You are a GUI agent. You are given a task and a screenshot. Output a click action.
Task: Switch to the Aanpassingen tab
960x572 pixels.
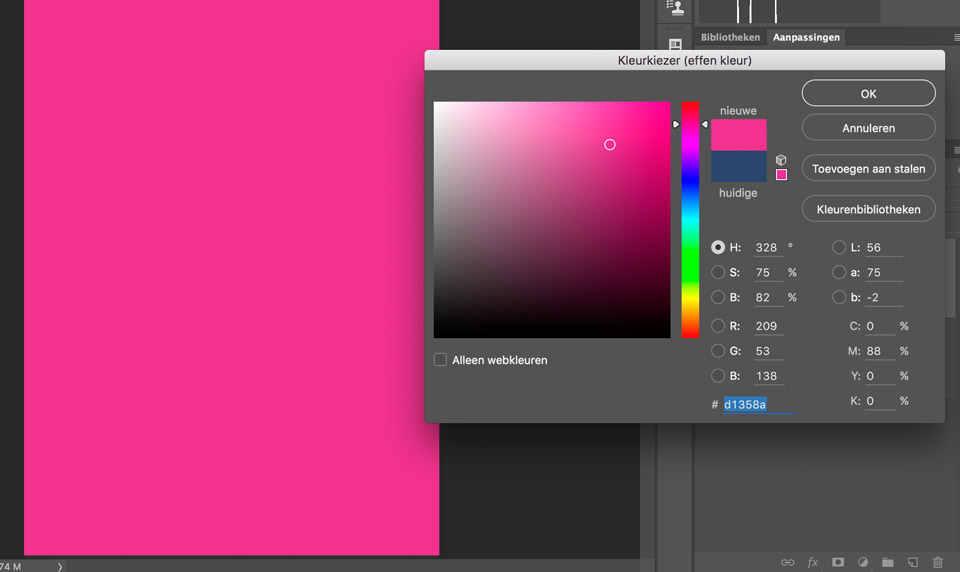point(806,37)
